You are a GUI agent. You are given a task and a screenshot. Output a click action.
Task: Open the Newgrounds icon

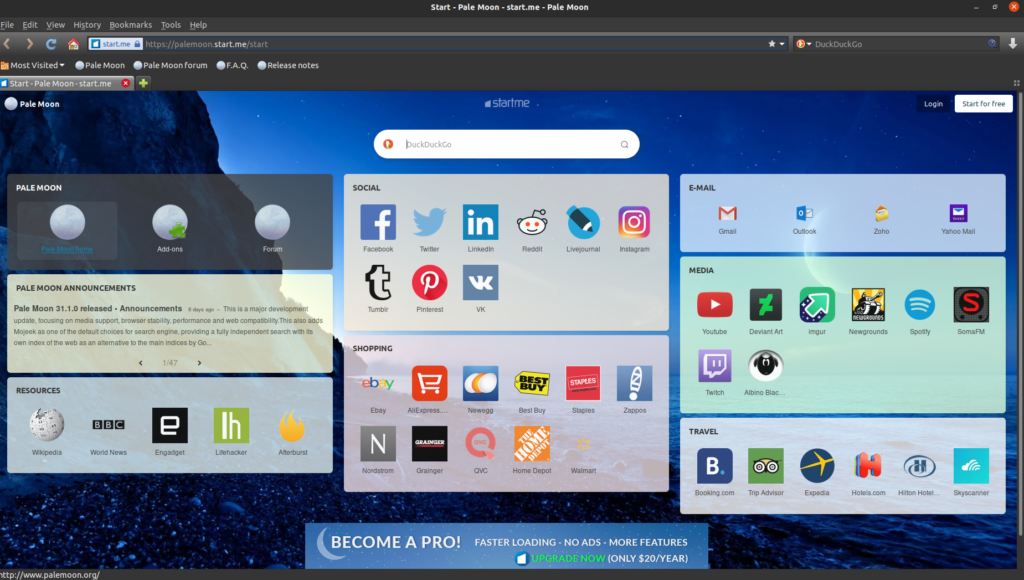[868, 304]
